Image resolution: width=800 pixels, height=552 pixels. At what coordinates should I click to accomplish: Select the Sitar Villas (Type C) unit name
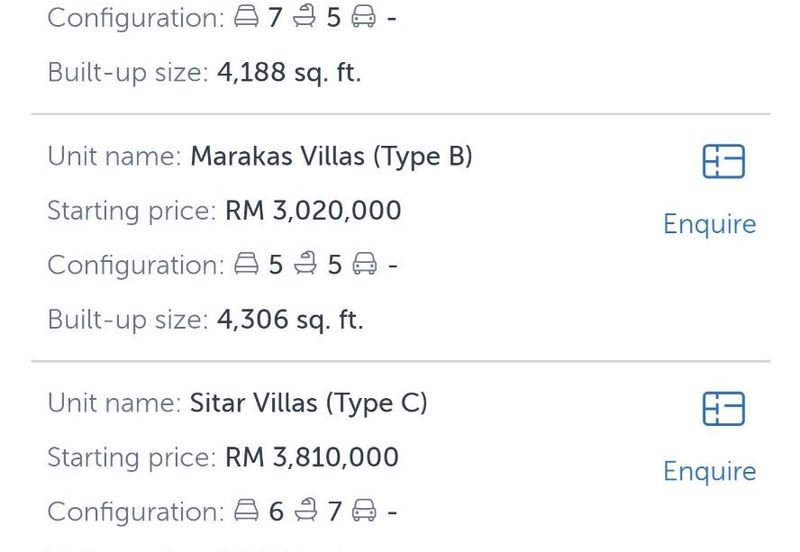(308, 404)
